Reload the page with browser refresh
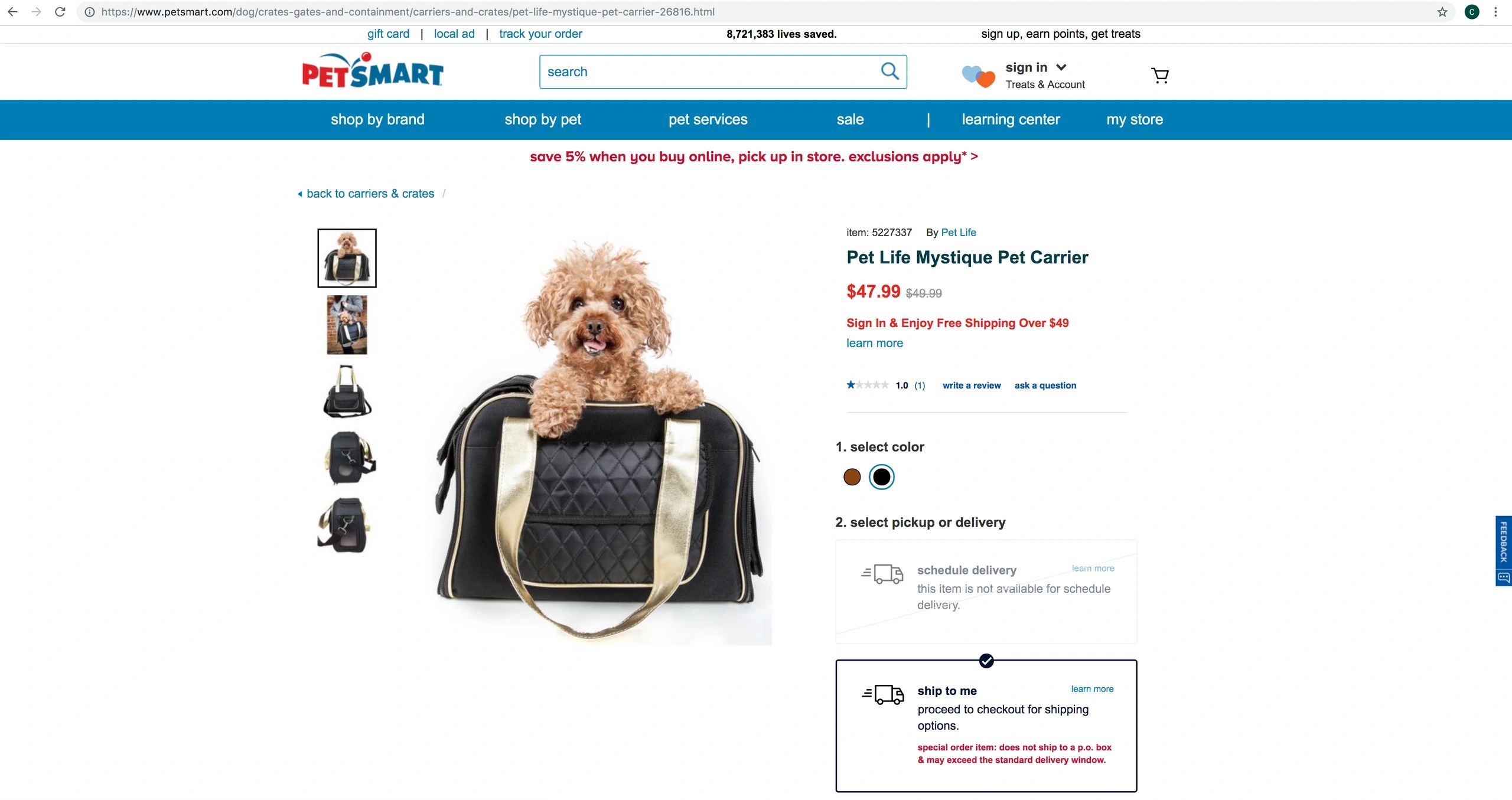The image size is (1512, 800). coord(60,12)
